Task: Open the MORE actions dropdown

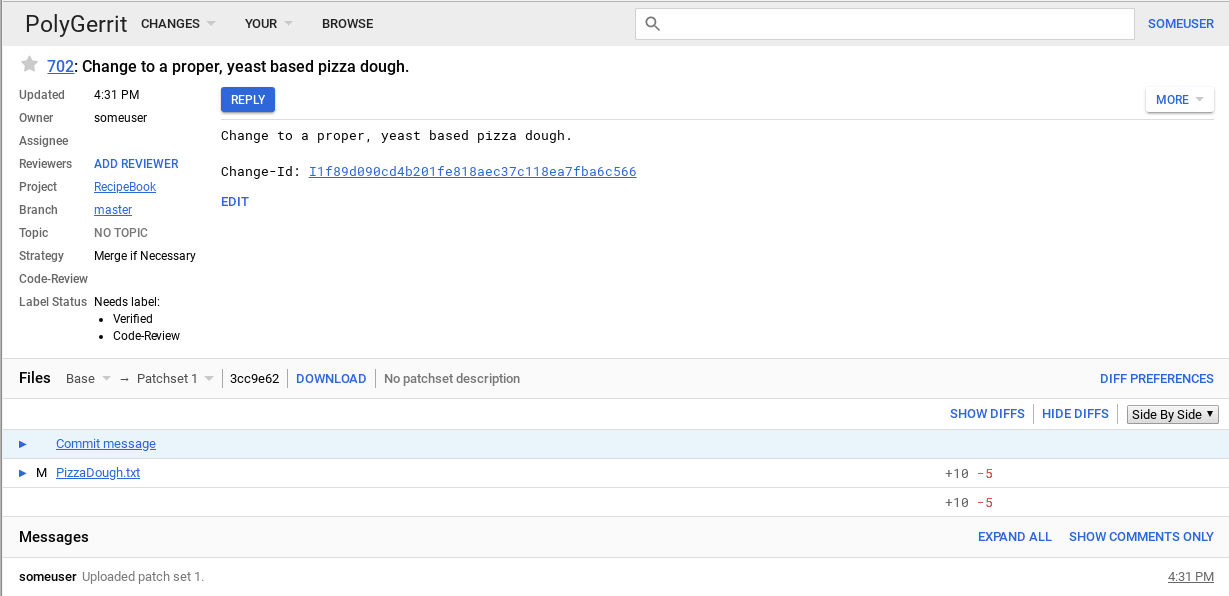Action: pyautogui.click(x=1178, y=100)
